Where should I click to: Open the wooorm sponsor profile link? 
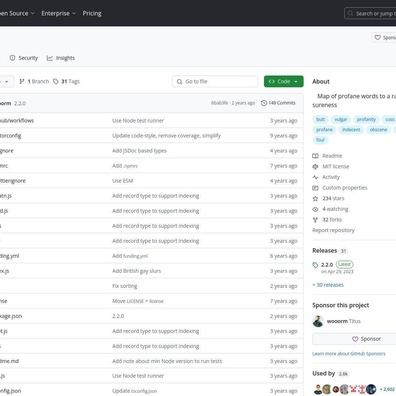pyautogui.click(x=344, y=321)
